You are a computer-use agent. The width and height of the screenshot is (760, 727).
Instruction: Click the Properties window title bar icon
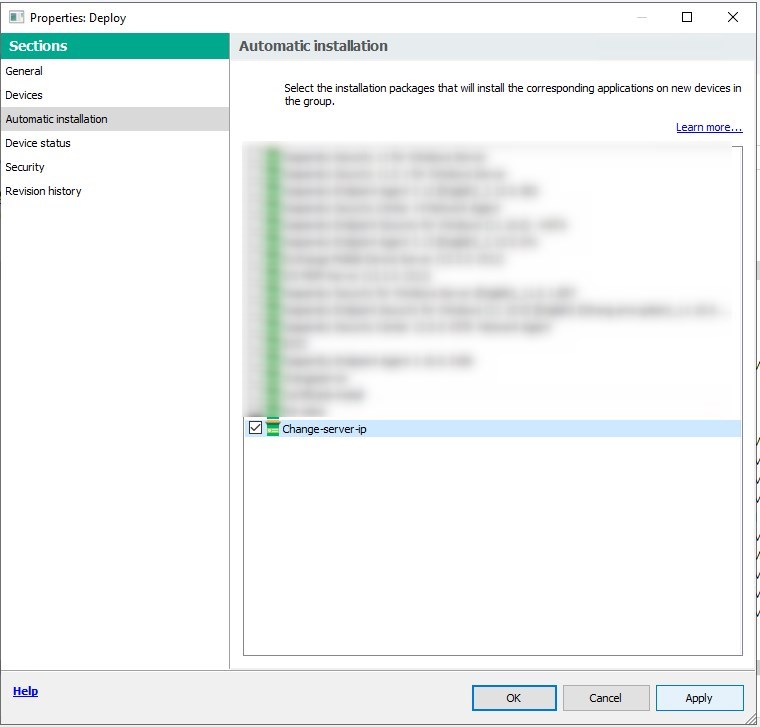point(16,17)
